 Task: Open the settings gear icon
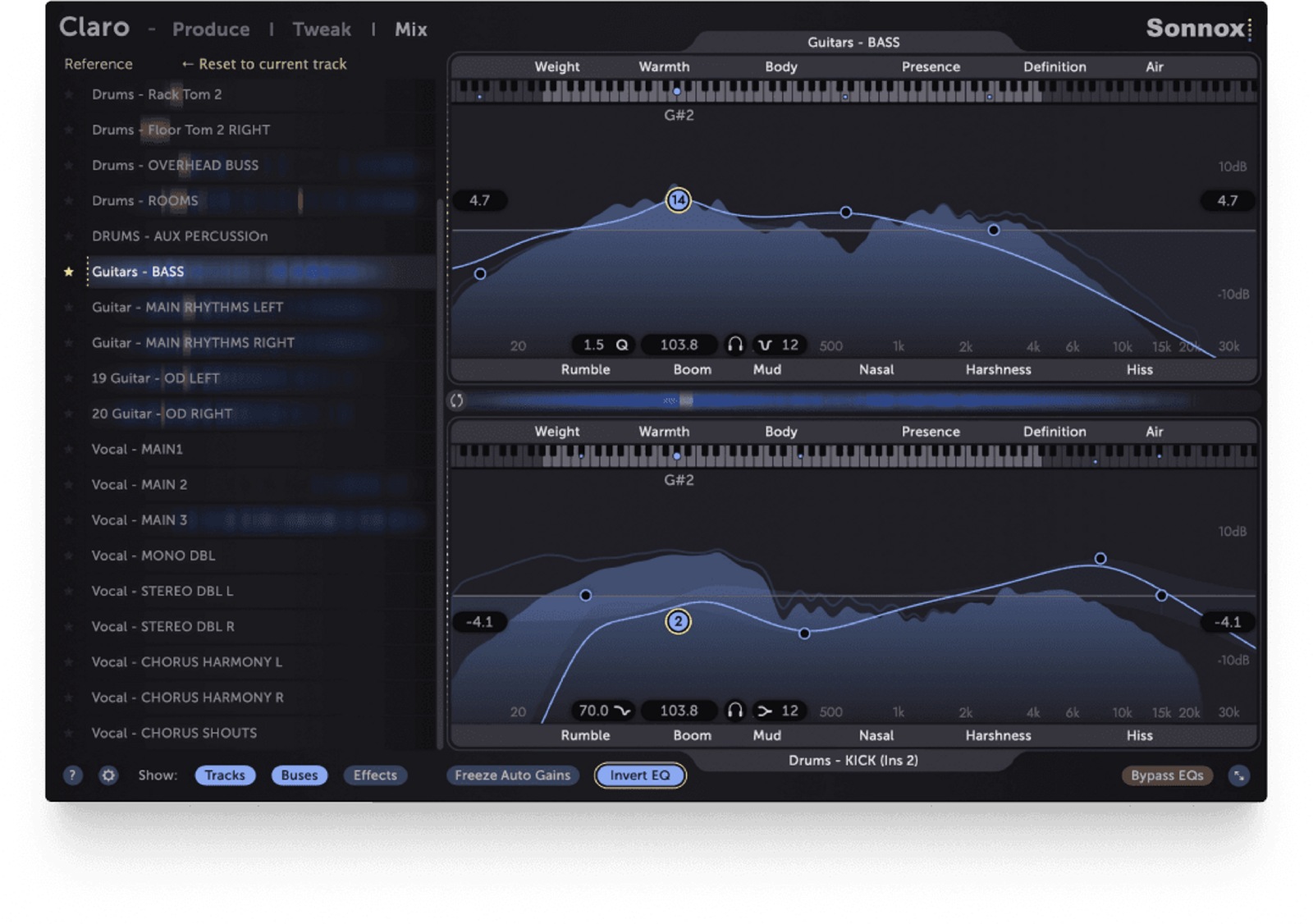108,775
